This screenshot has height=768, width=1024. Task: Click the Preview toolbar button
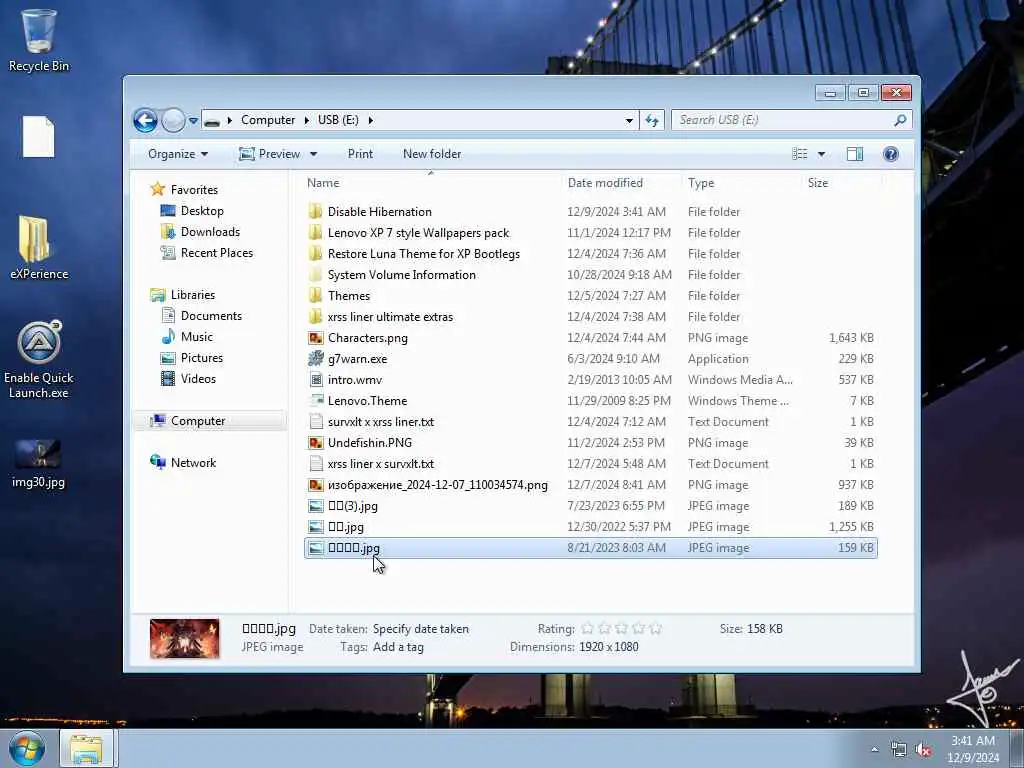pos(270,154)
